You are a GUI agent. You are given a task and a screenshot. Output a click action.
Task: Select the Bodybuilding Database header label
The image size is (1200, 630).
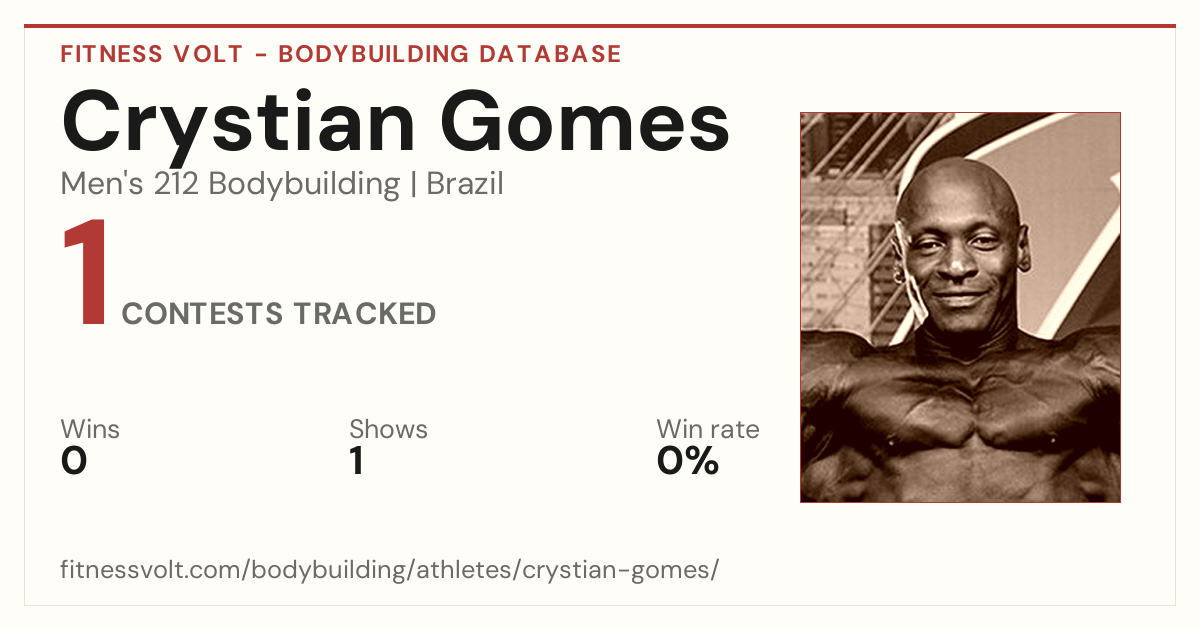pos(450,54)
